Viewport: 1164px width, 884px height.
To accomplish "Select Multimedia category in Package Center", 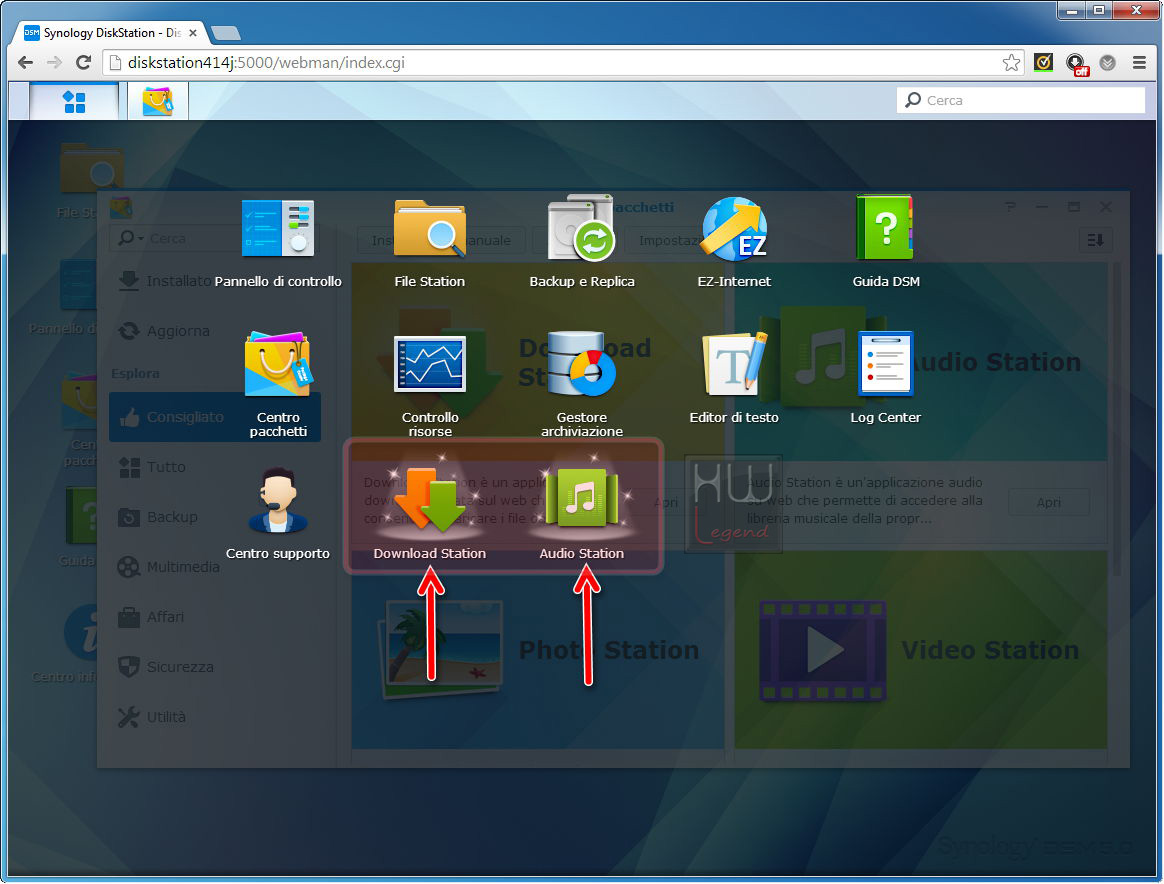I will pos(169,567).
